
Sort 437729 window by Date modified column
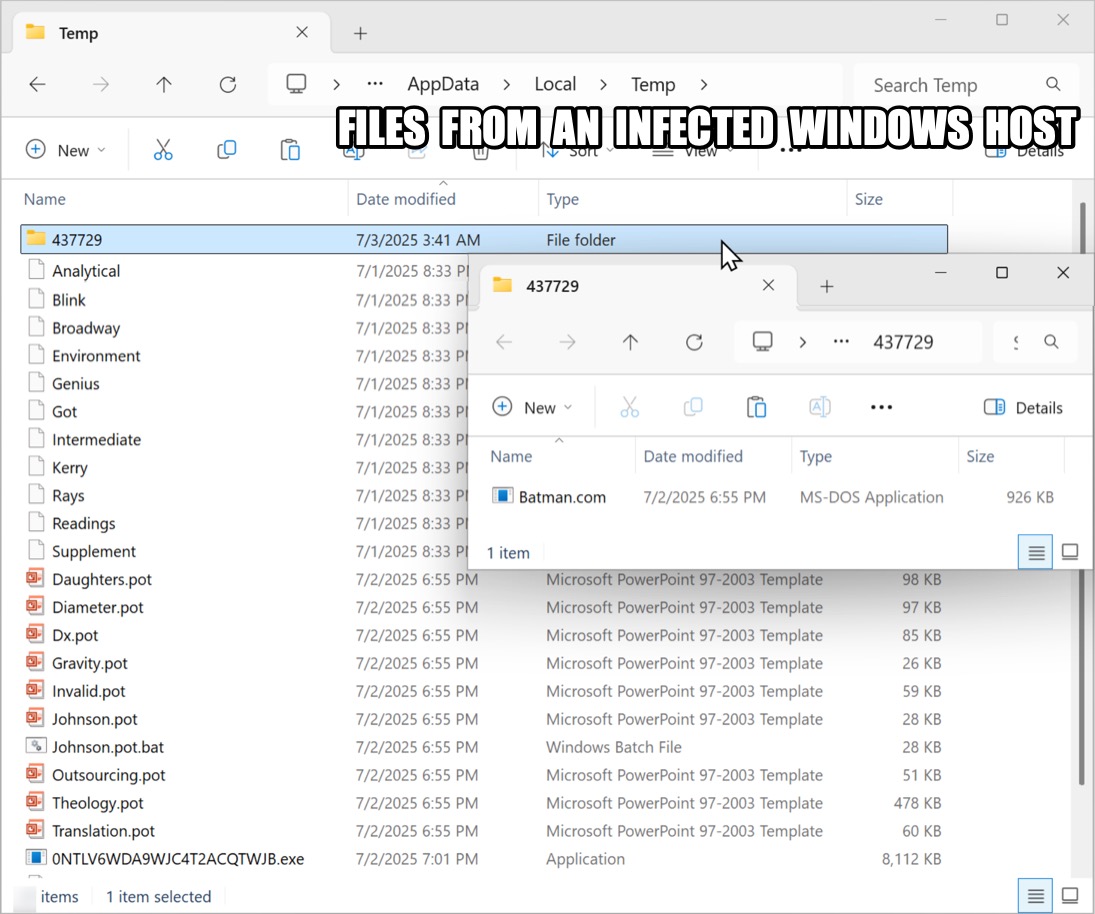click(x=693, y=456)
